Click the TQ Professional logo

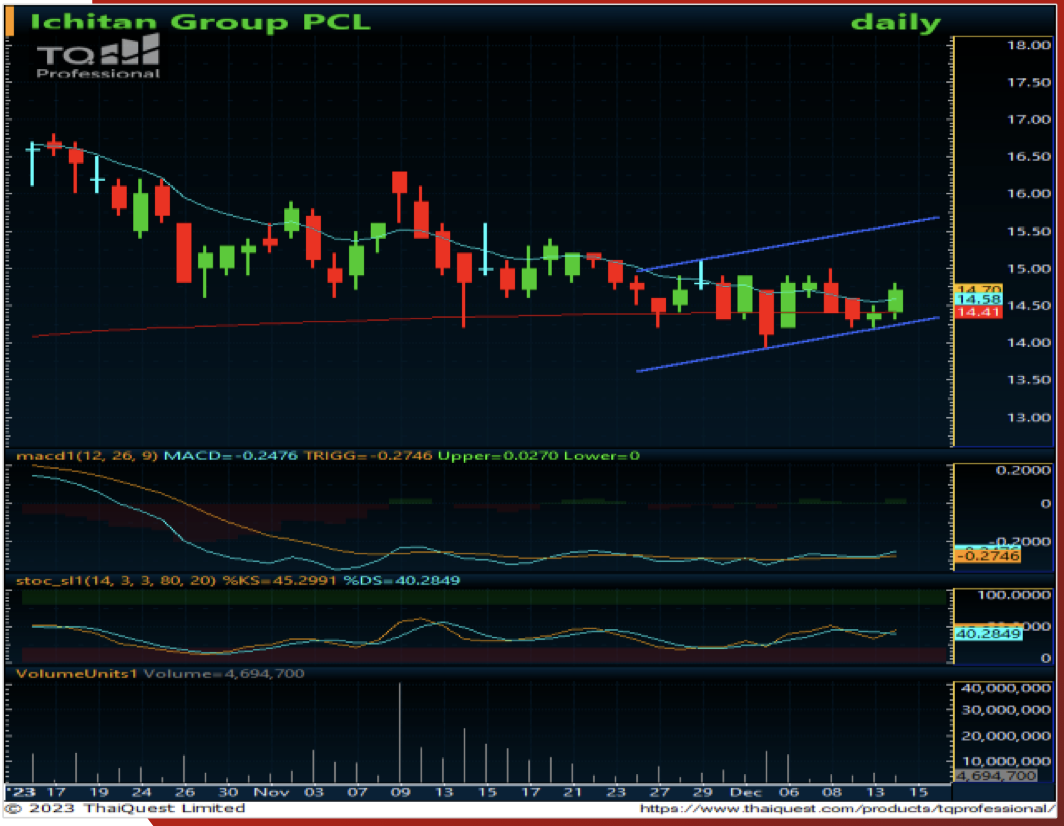coord(98,56)
